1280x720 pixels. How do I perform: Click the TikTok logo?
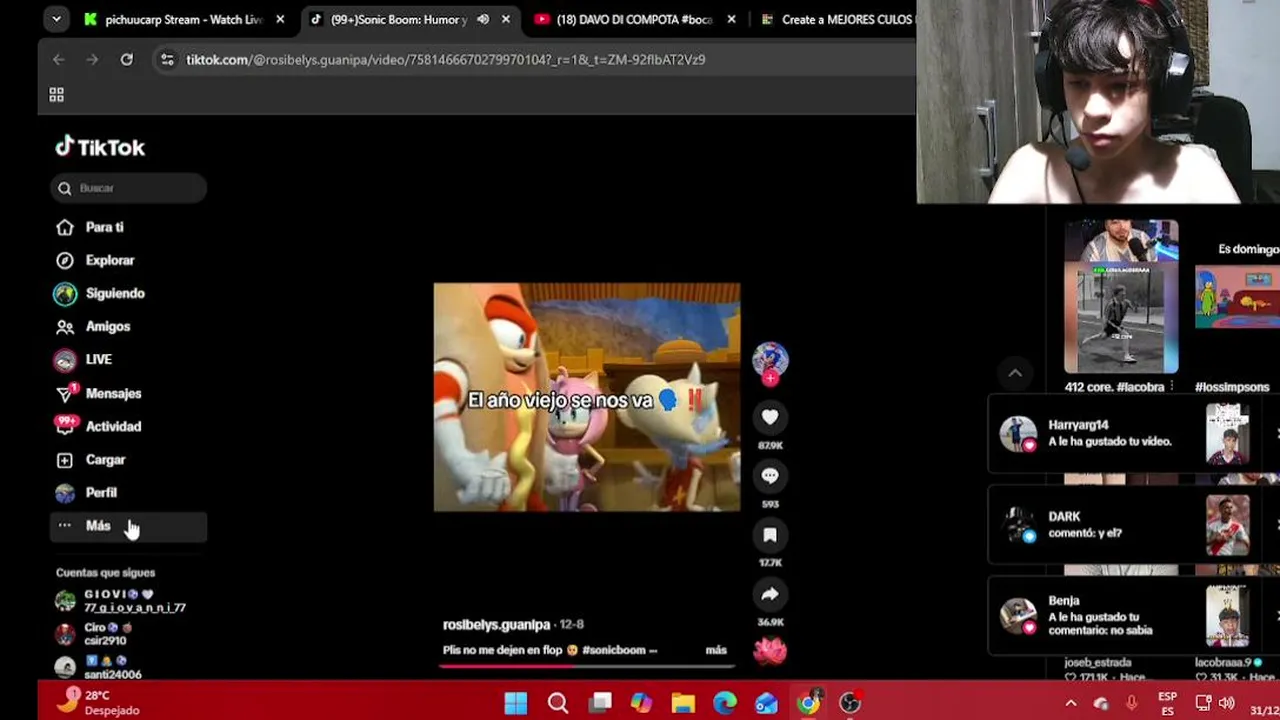100,147
